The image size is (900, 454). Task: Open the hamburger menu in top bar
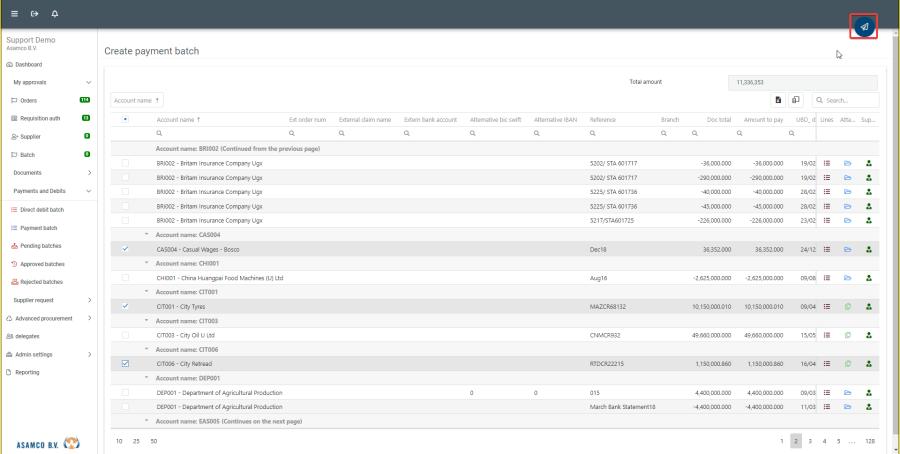pyautogui.click(x=14, y=14)
